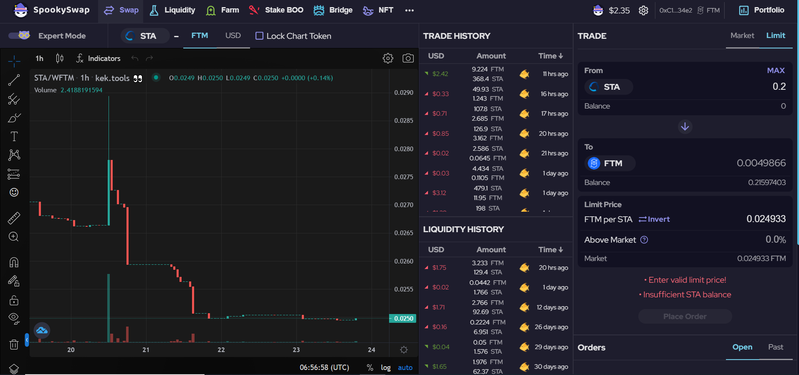Open the Indicators menu
The image size is (799, 375).
point(98,58)
